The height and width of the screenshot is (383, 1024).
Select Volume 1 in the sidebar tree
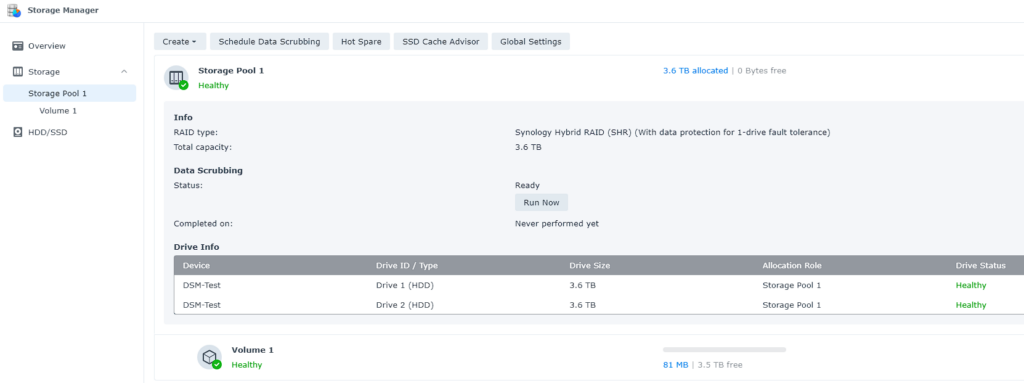coord(58,111)
